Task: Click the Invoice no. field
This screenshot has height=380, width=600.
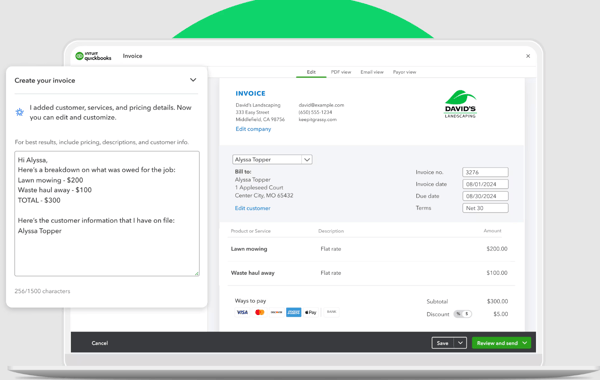Action: (x=485, y=172)
